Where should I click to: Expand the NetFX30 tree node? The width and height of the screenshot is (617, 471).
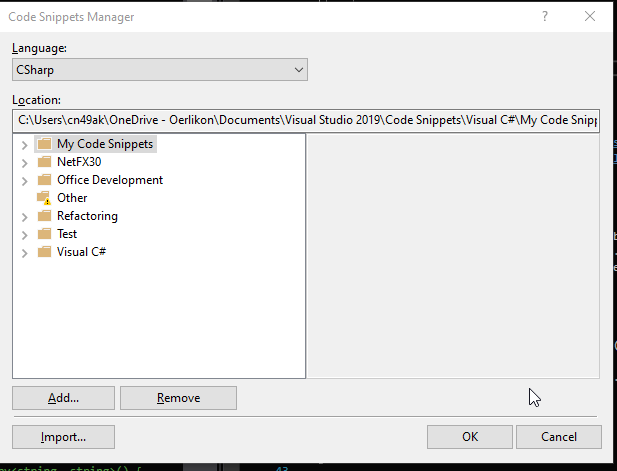click(24, 162)
